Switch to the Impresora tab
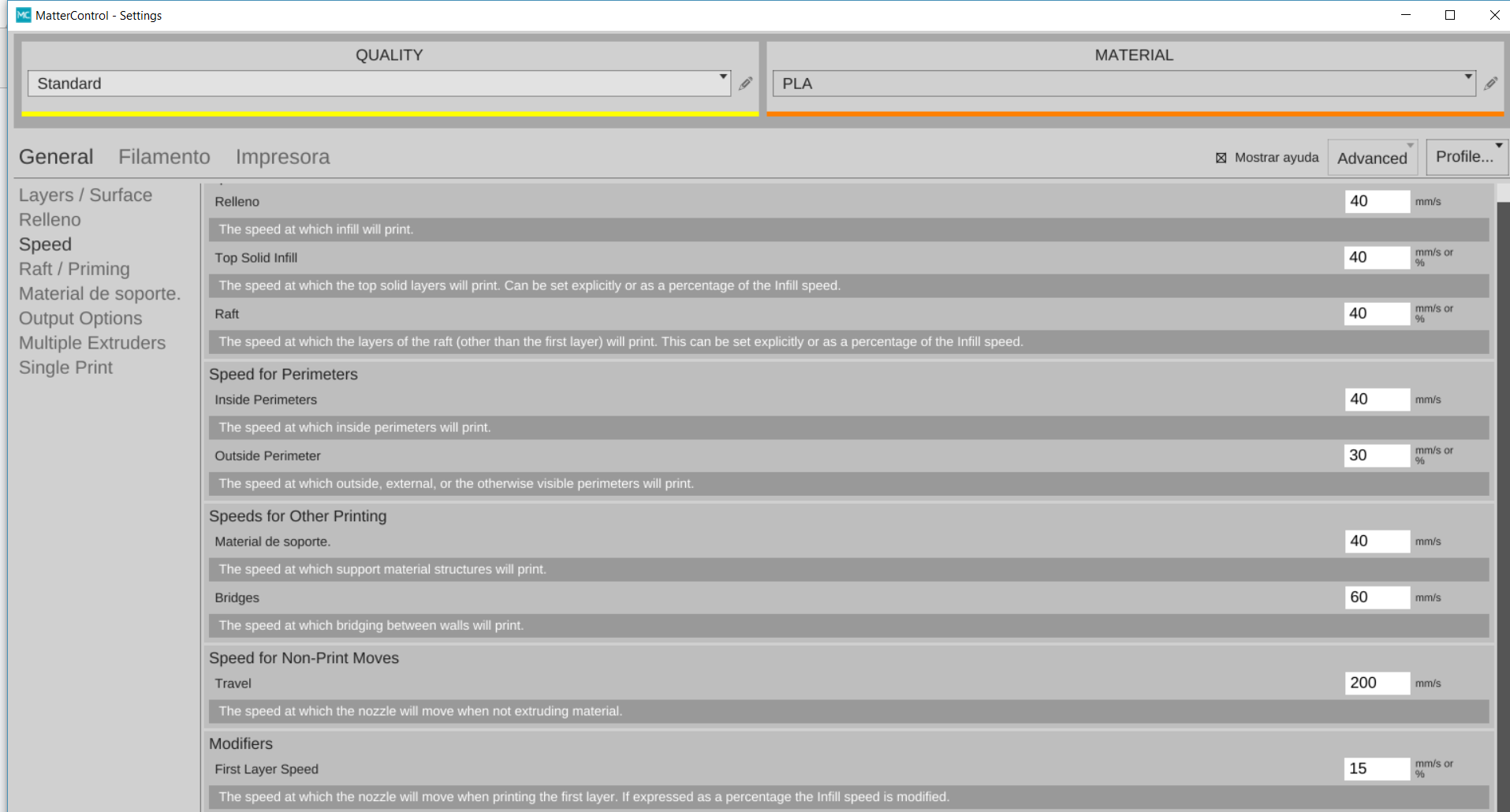This screenshot has width=1510, height=812. [282, 157]
